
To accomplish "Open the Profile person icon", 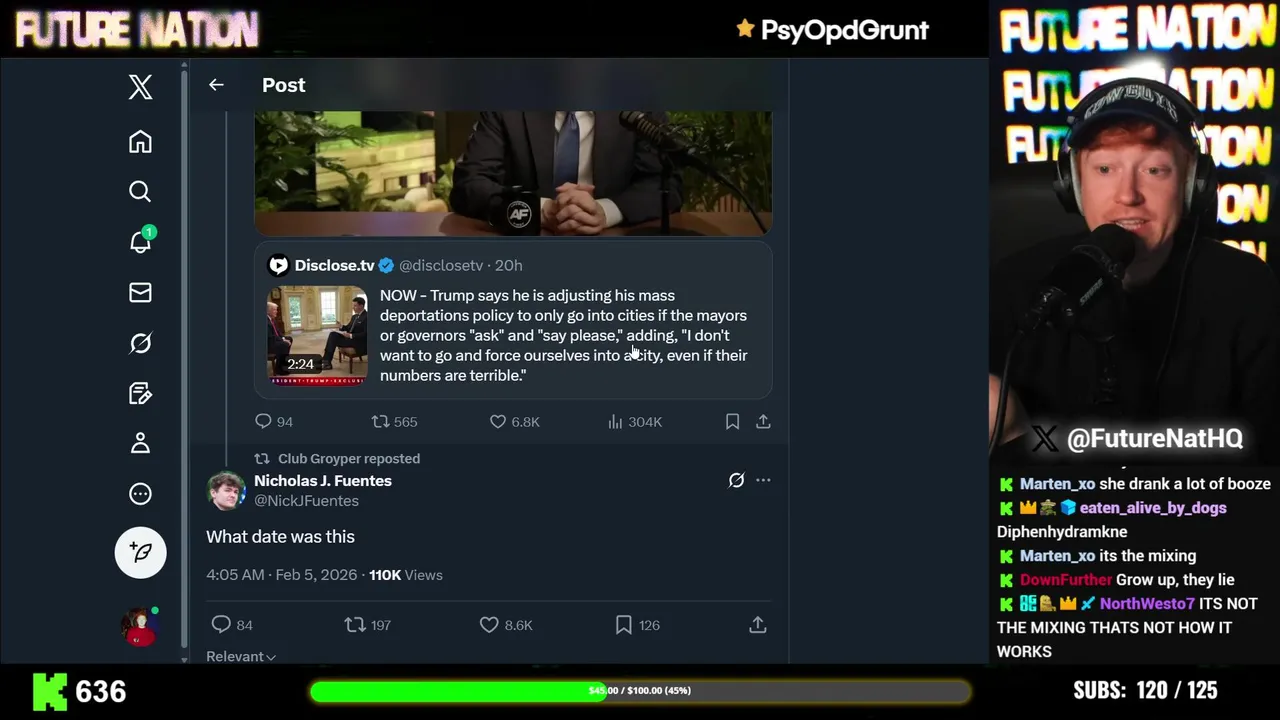I will click(x=140, y=443).
